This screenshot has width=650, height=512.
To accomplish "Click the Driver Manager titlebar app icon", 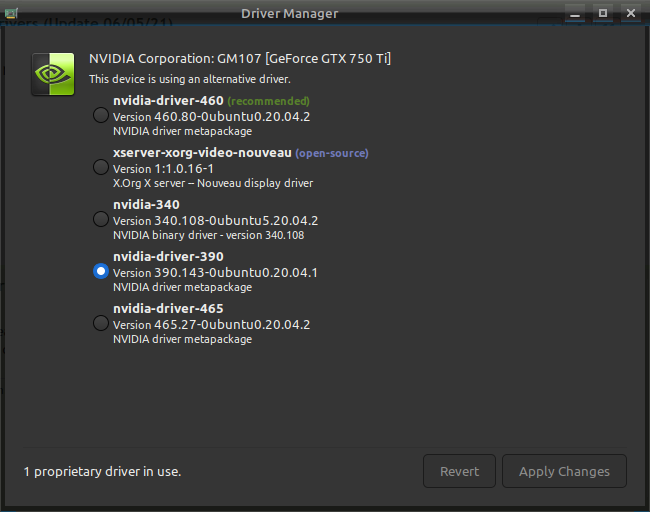I will tap(11, 13).
